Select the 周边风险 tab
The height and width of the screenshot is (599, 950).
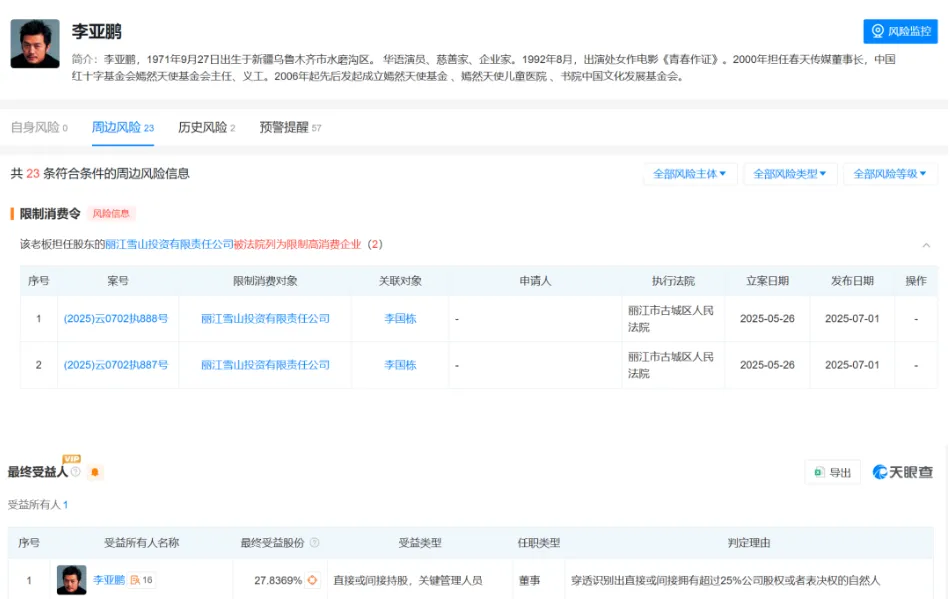(x=122, y=127)
